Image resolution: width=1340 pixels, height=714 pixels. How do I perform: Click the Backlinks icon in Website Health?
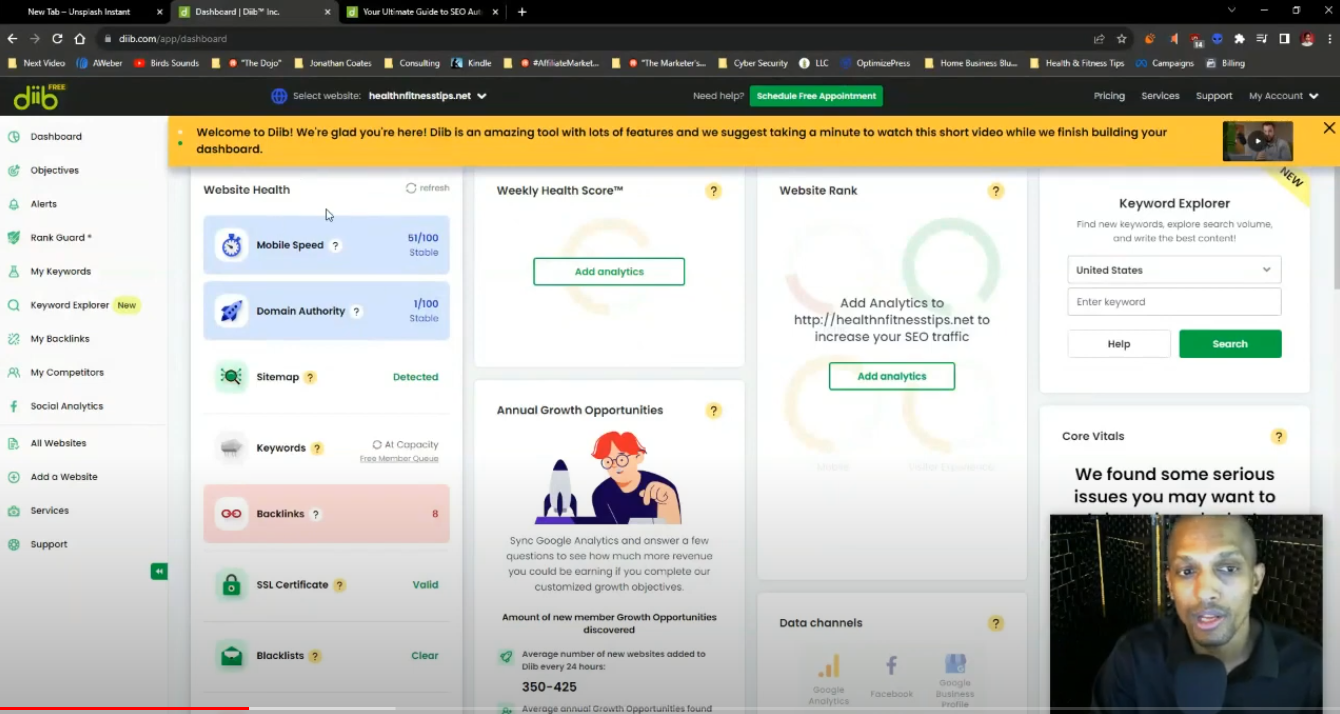pos(230,513)
